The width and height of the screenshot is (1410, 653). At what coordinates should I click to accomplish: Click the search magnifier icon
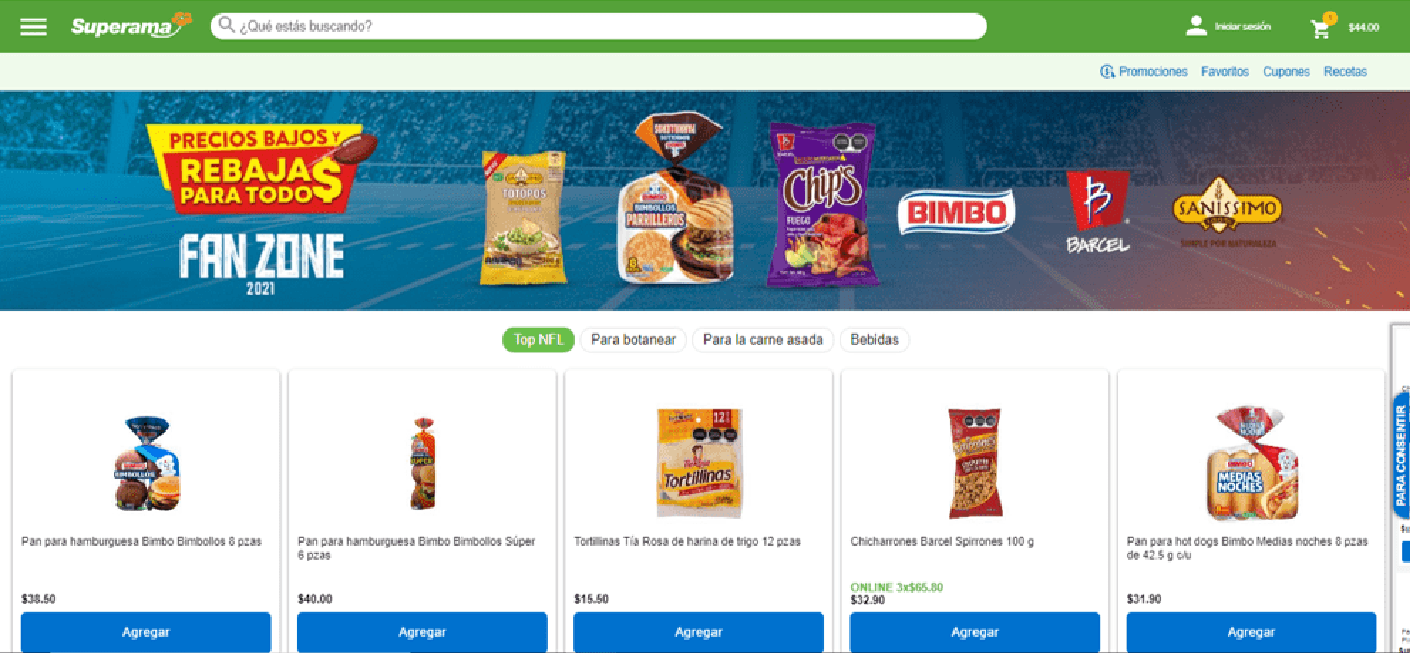click(227, 25)
